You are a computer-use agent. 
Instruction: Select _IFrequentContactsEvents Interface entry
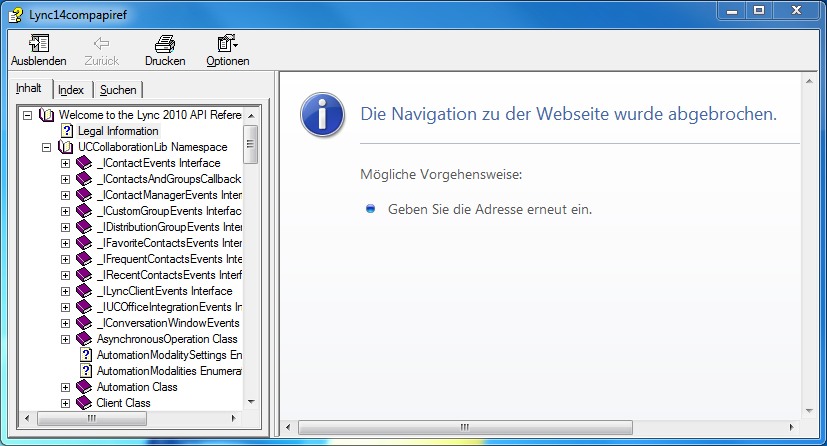[169, 259]
